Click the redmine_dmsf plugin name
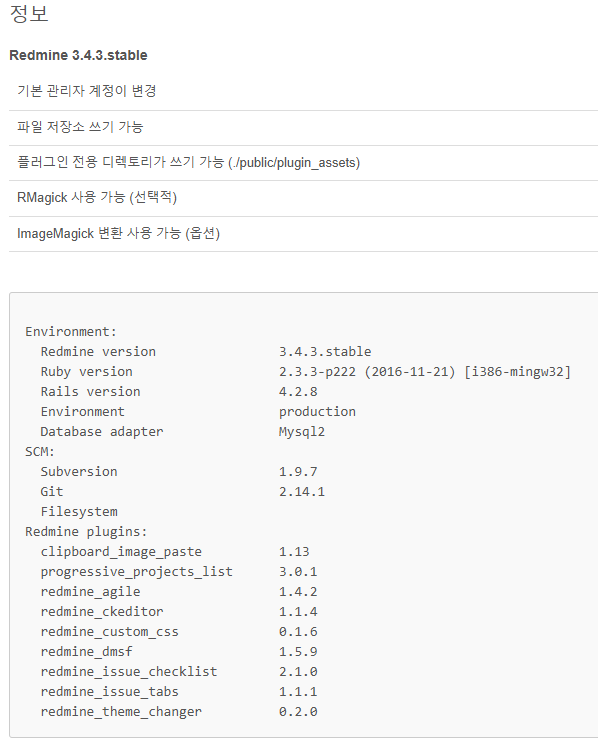 [x=86, y=652]
